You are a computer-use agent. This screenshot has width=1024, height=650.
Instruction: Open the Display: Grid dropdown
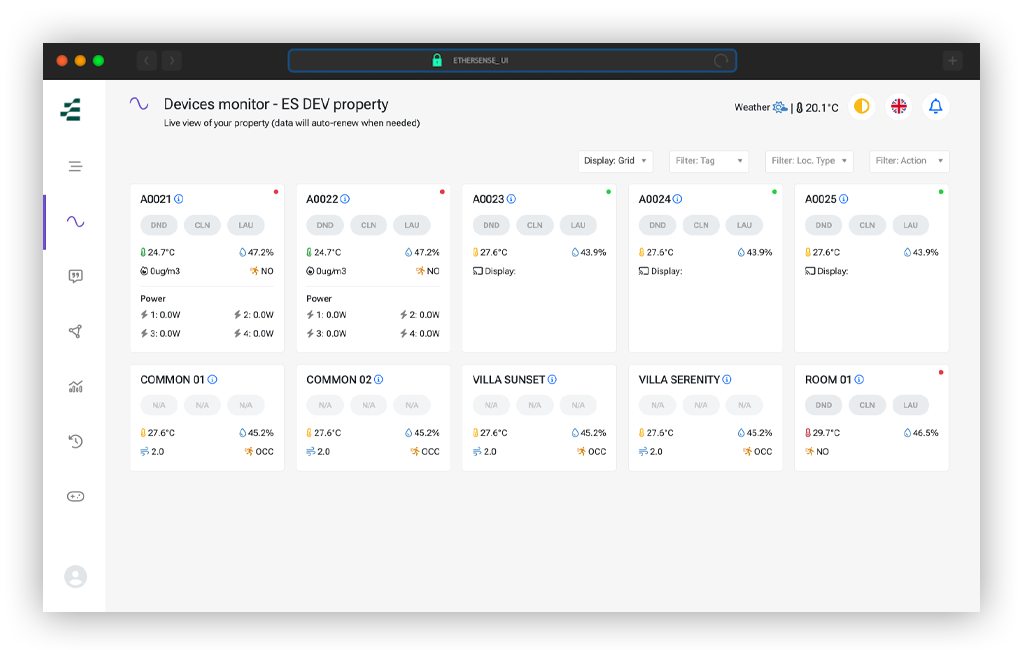pos(615,161)
